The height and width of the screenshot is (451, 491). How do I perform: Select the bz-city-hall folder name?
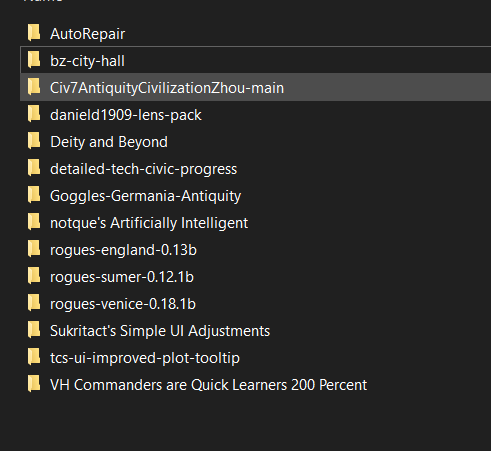(x=87, y=61)
